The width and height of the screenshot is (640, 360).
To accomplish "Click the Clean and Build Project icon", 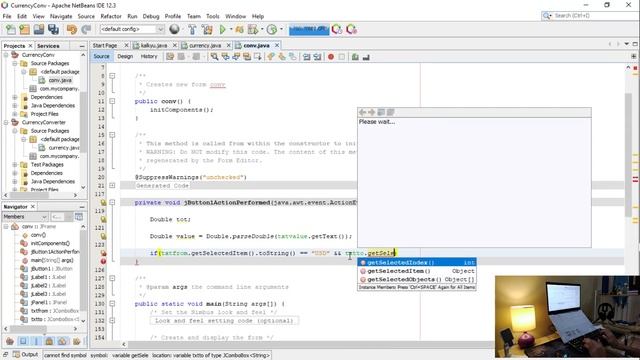I will click(x=207, y=29).
